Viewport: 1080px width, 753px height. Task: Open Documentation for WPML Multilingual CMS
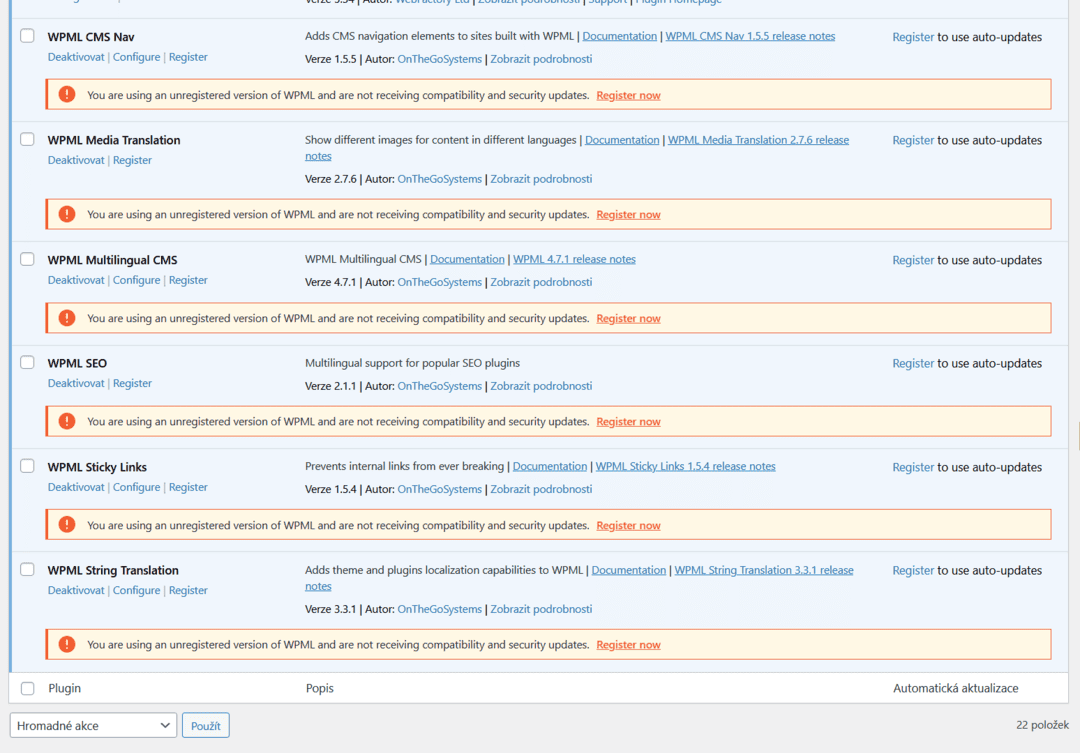pos(467,259)
